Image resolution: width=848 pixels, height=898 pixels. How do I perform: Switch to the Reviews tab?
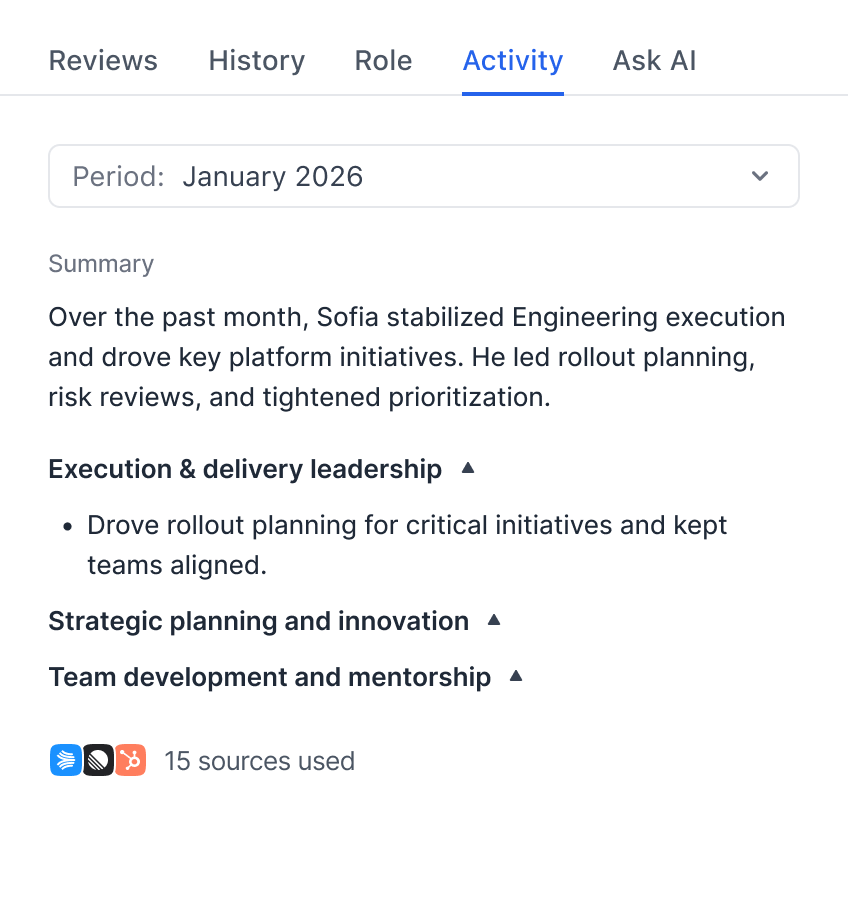point(103,61)
